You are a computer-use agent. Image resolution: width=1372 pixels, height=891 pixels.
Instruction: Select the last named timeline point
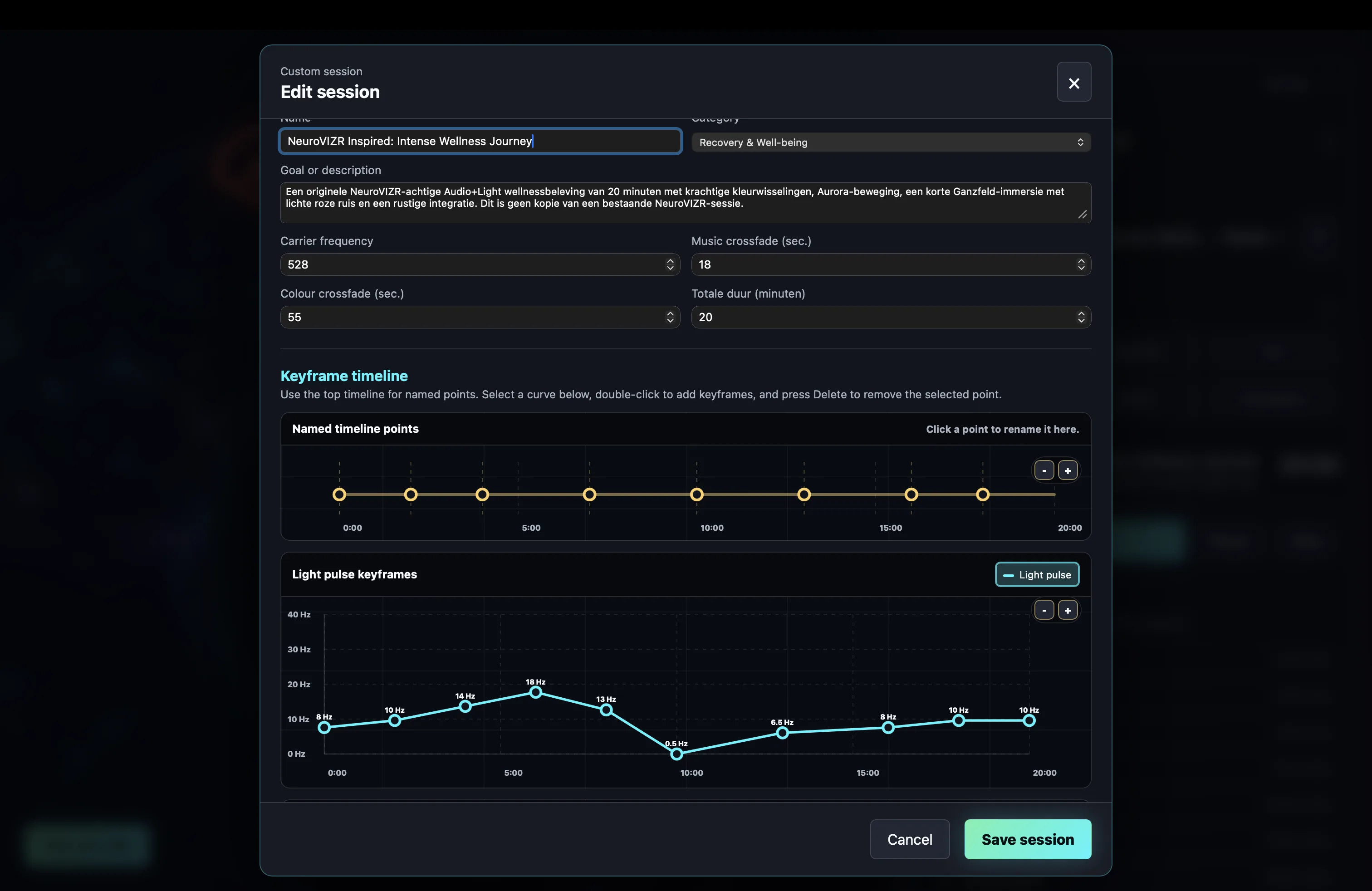[982, 494]
